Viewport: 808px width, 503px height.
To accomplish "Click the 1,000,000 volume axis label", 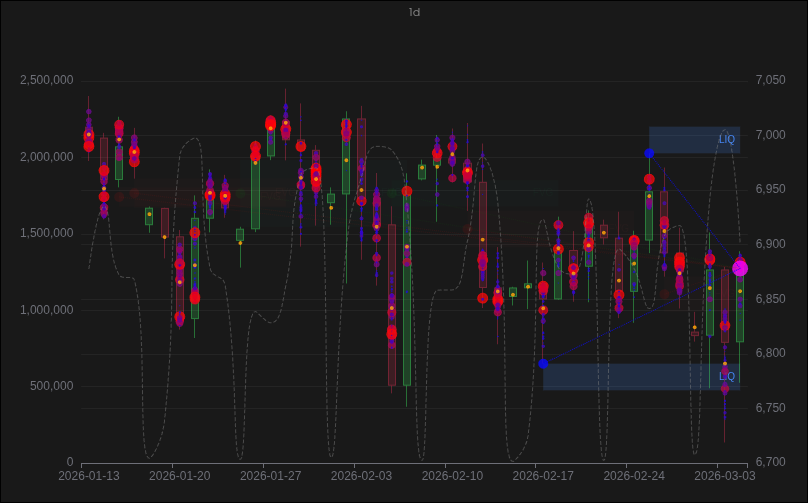I will [x=46, y=310].
